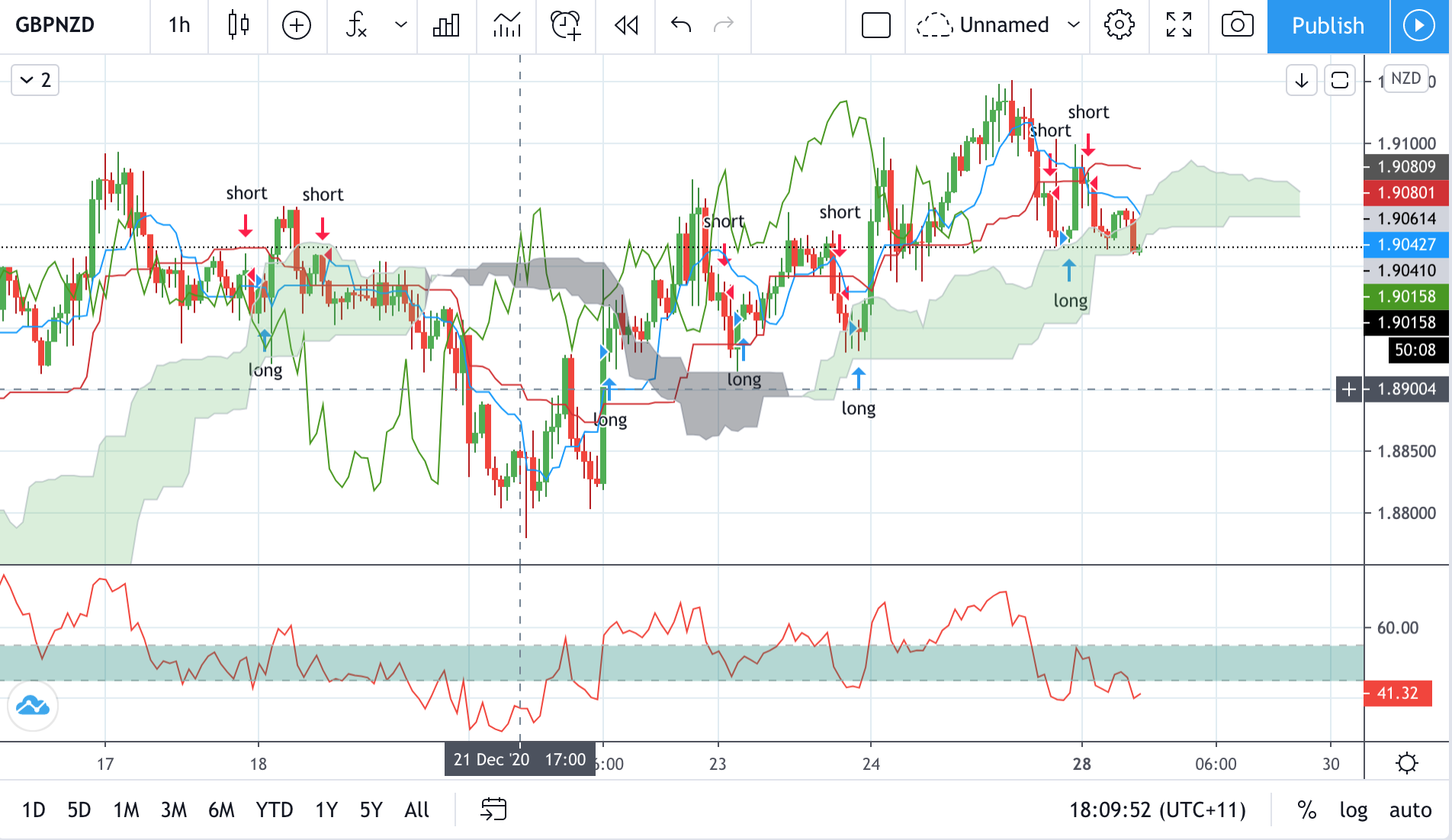Click the maximize pane icon on chart
The width and height of the screenshot is (1452, 840).
(1339, 80)
